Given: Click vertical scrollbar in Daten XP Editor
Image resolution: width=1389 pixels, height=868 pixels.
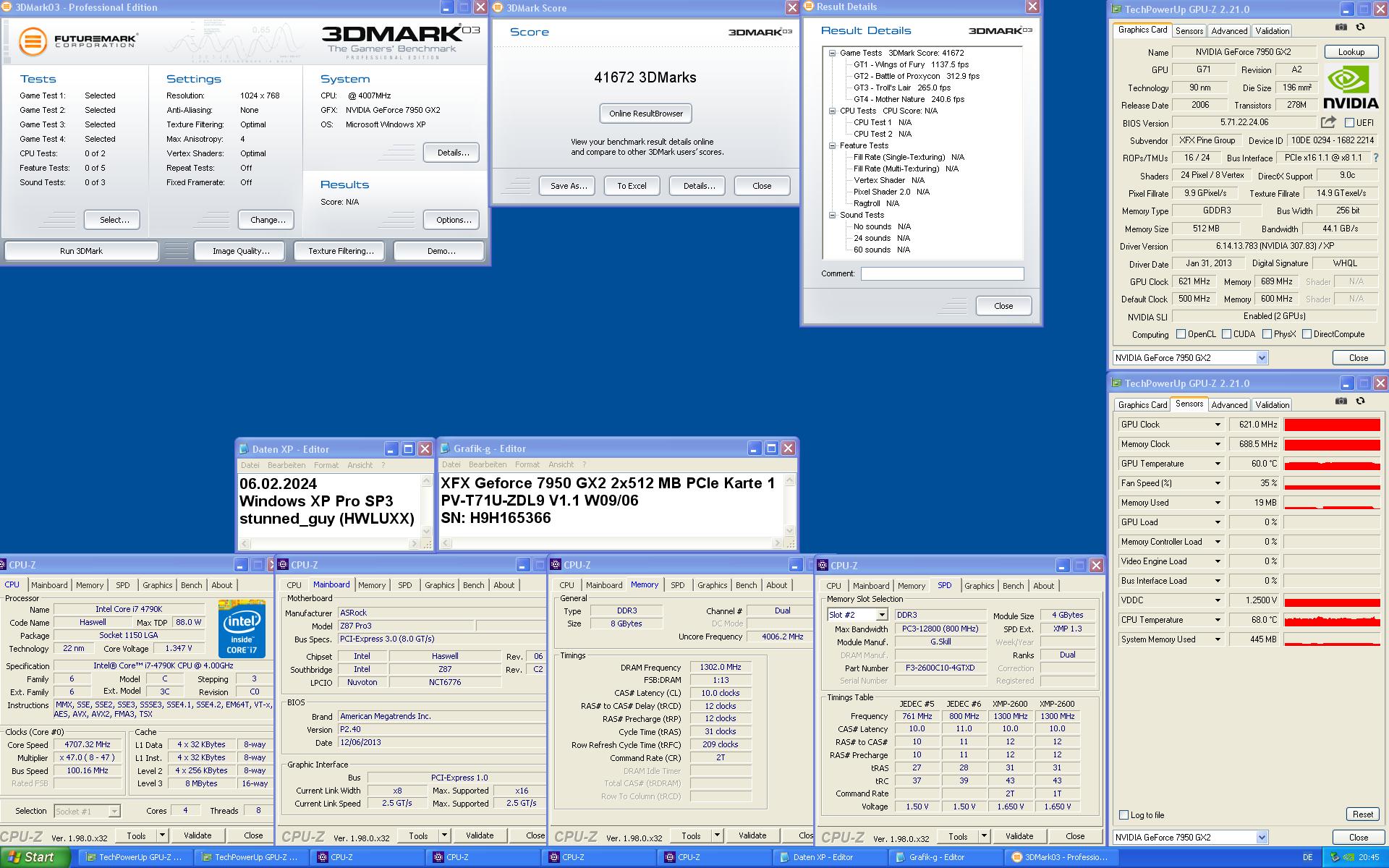Looking at the screenshot, I should coord(427,506).
